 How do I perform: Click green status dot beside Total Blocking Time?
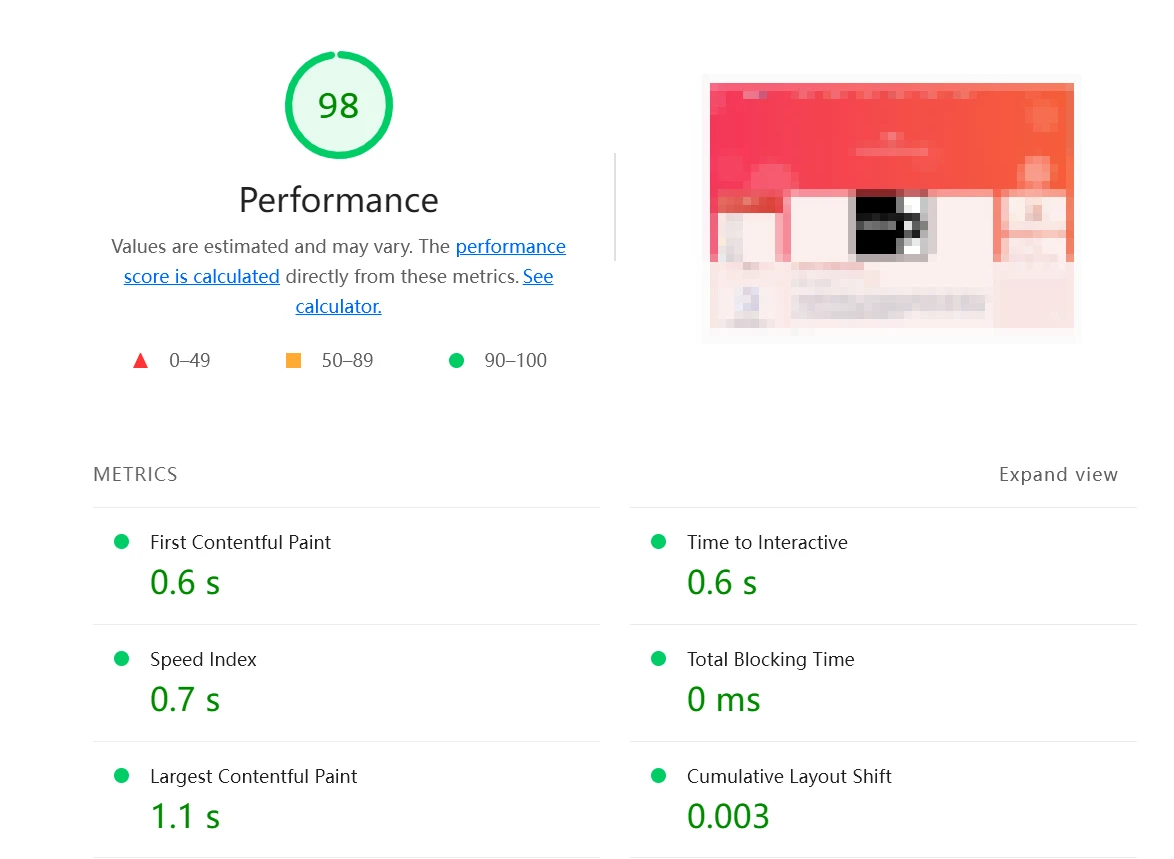pos(658,659)
